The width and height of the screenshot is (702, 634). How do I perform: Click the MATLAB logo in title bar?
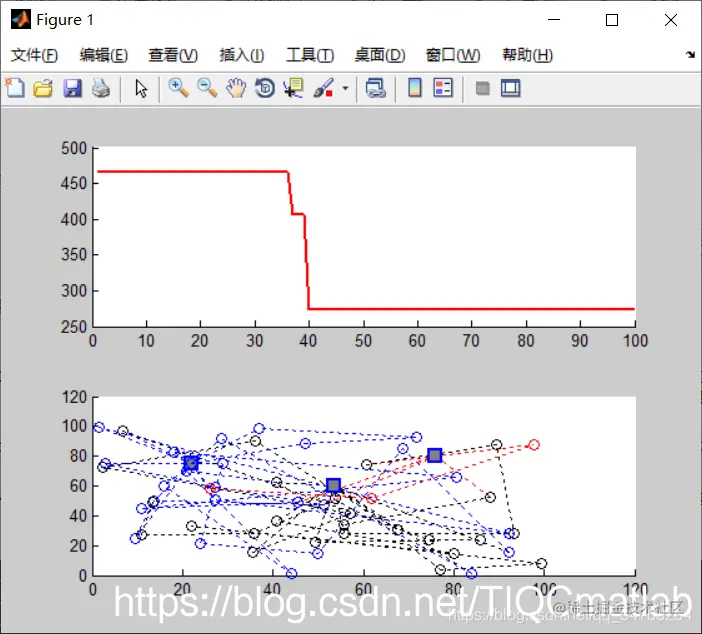21,20
